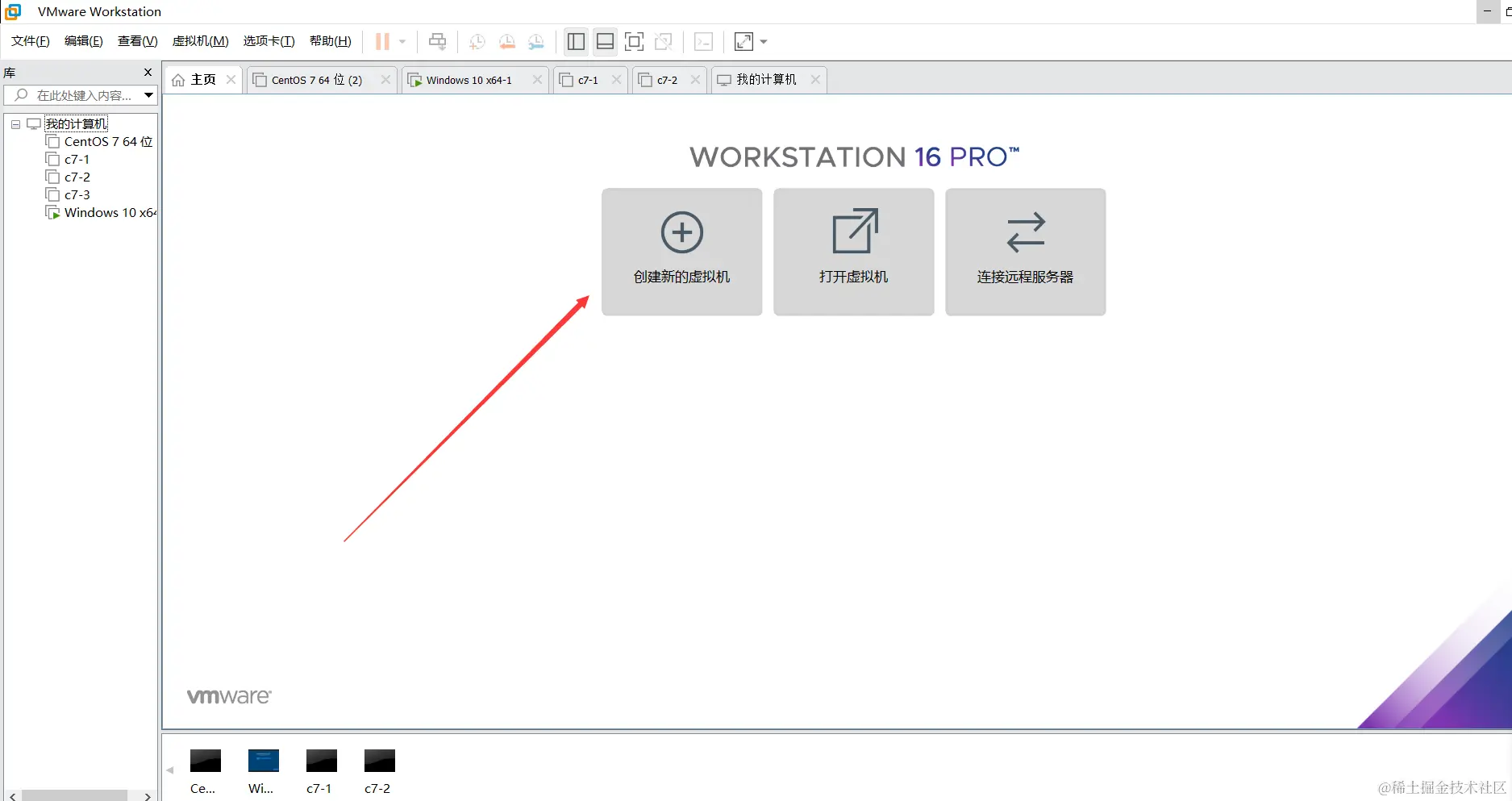This screenshot has height=801, width=1512.
Task: Switch to the CentOS 7 64 位 (2) tab
Action: pos(321,79)
